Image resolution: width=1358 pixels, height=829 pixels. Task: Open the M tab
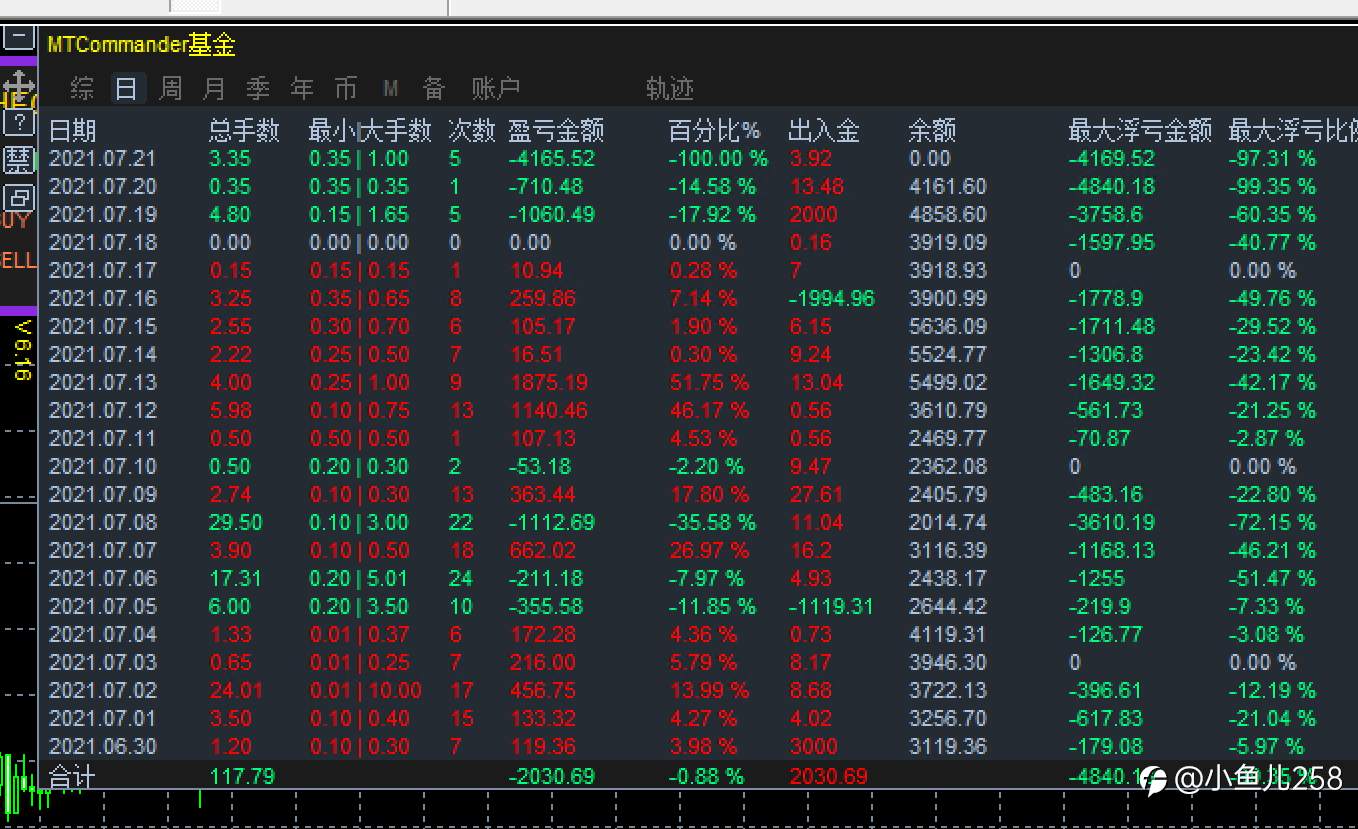click(x=390, y=89)
